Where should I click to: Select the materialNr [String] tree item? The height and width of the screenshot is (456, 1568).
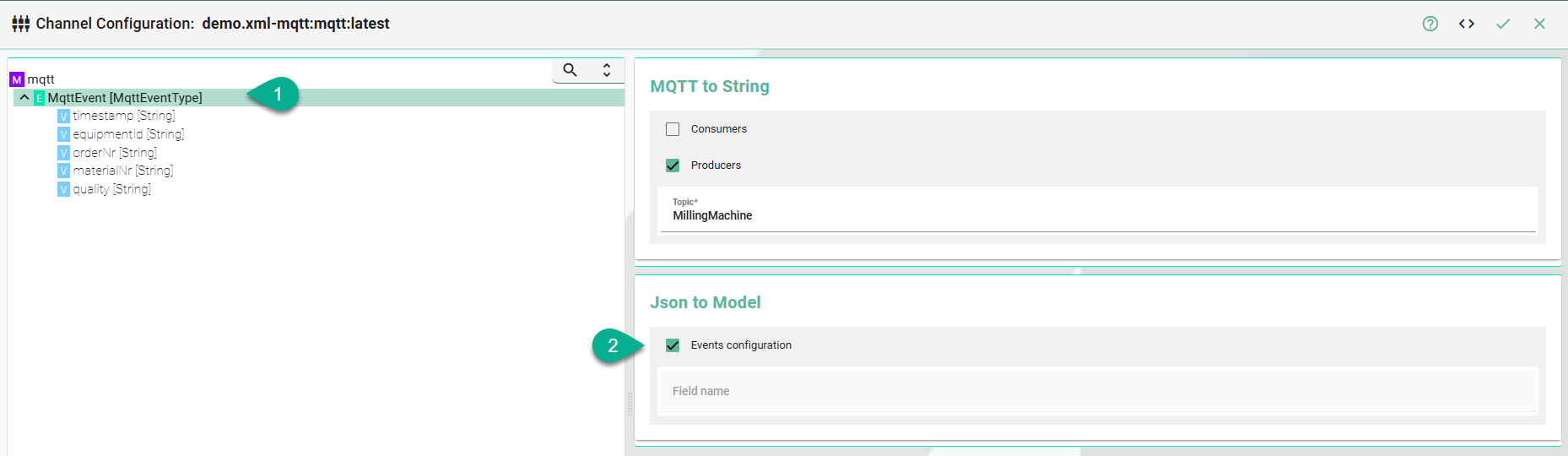pyautogui.click(x=122, y=171)
